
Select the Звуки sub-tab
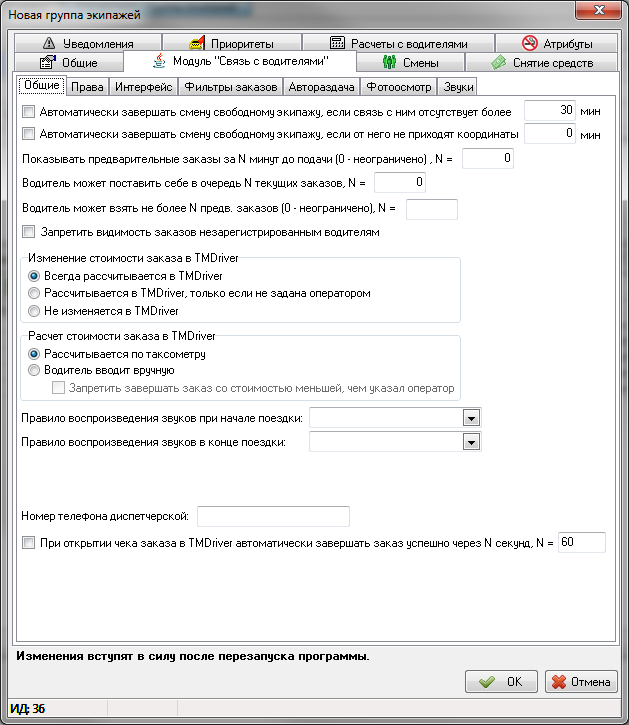(458, 87)
